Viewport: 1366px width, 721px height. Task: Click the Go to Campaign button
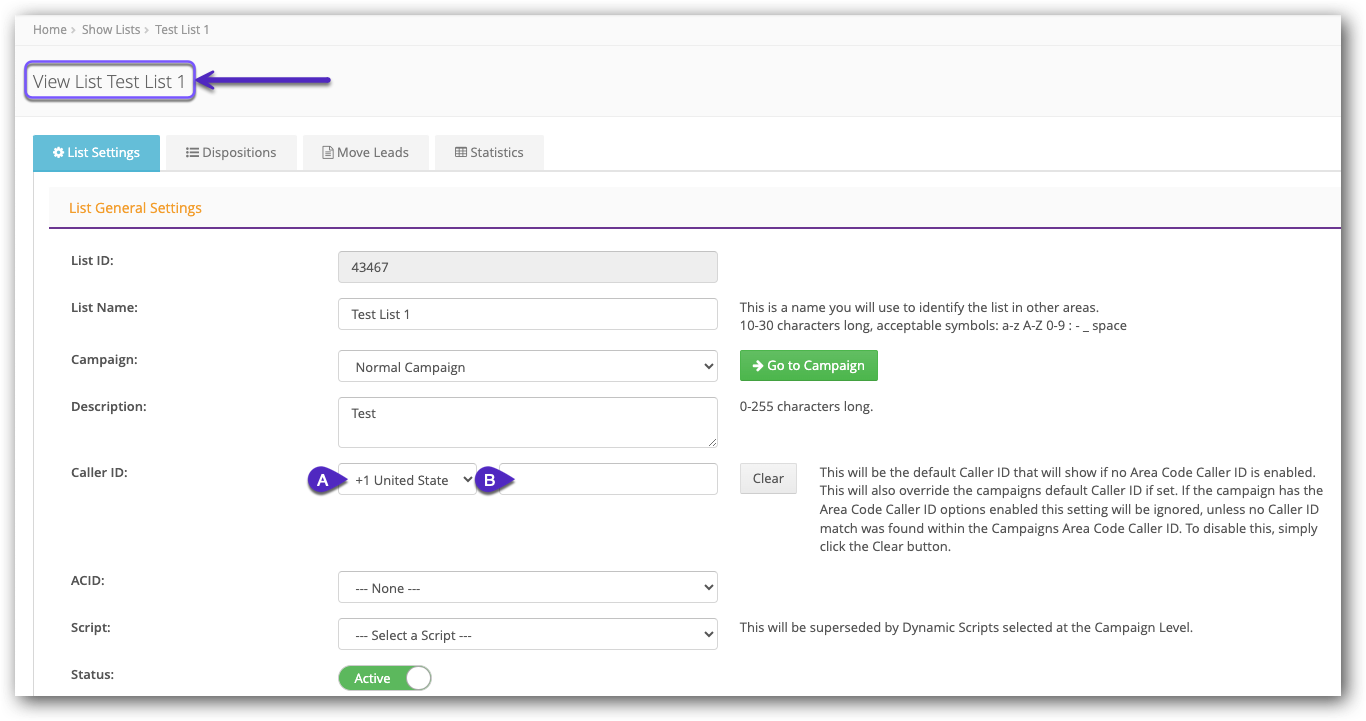click(x=808, y=365)
